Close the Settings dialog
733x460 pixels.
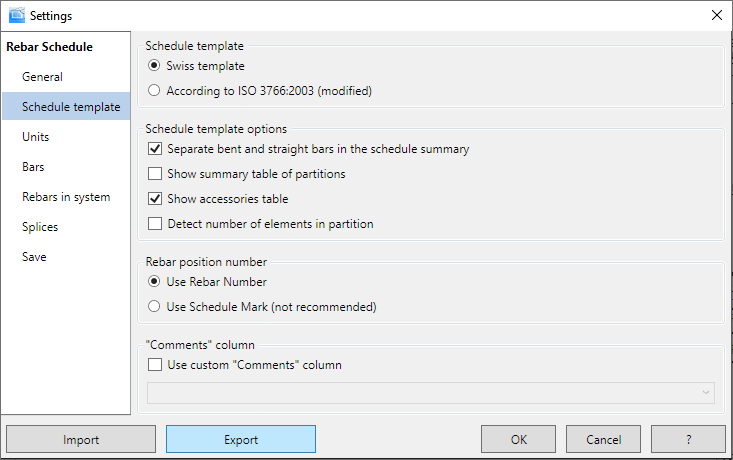coord(716,15)
